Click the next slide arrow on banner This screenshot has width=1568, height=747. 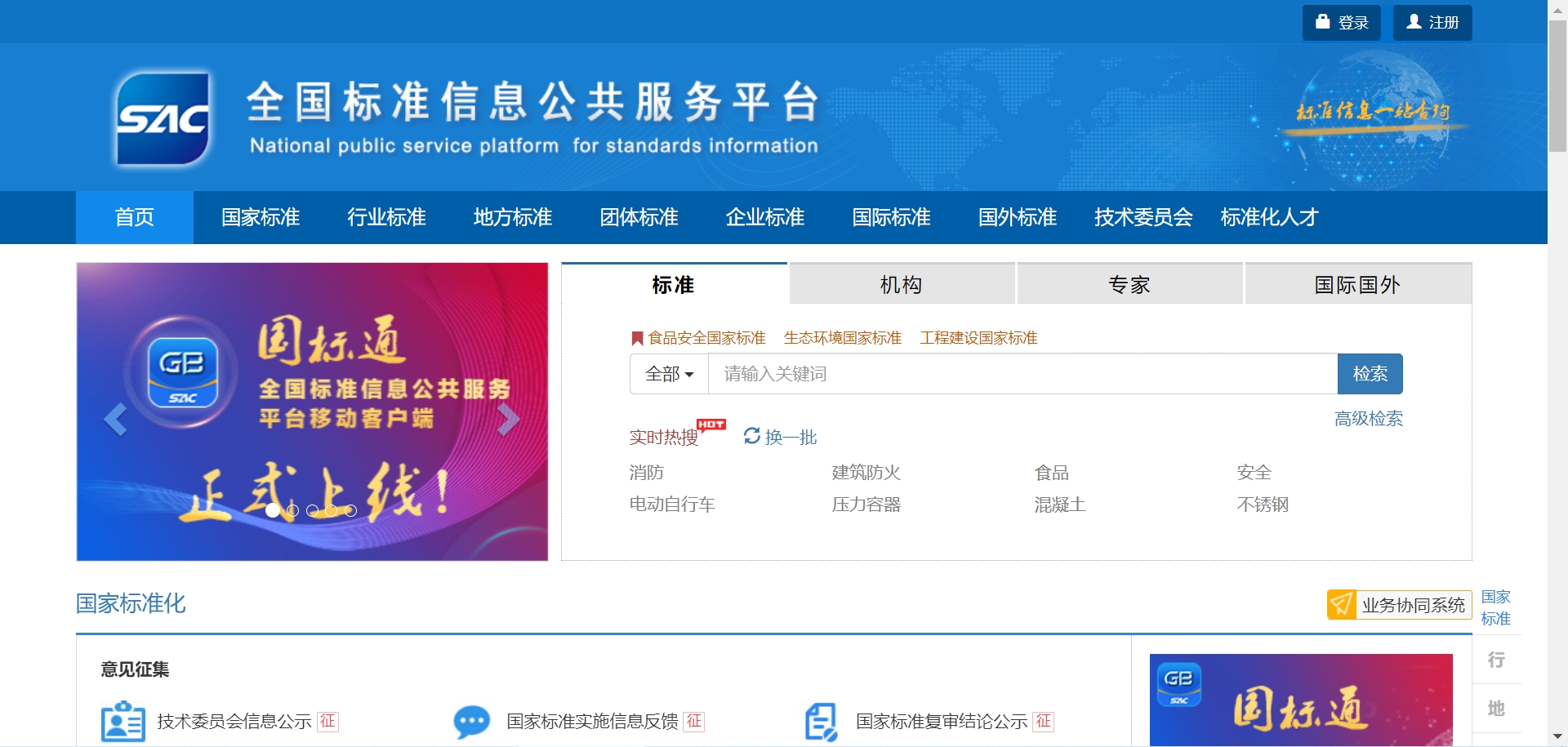tap(509, 420)
